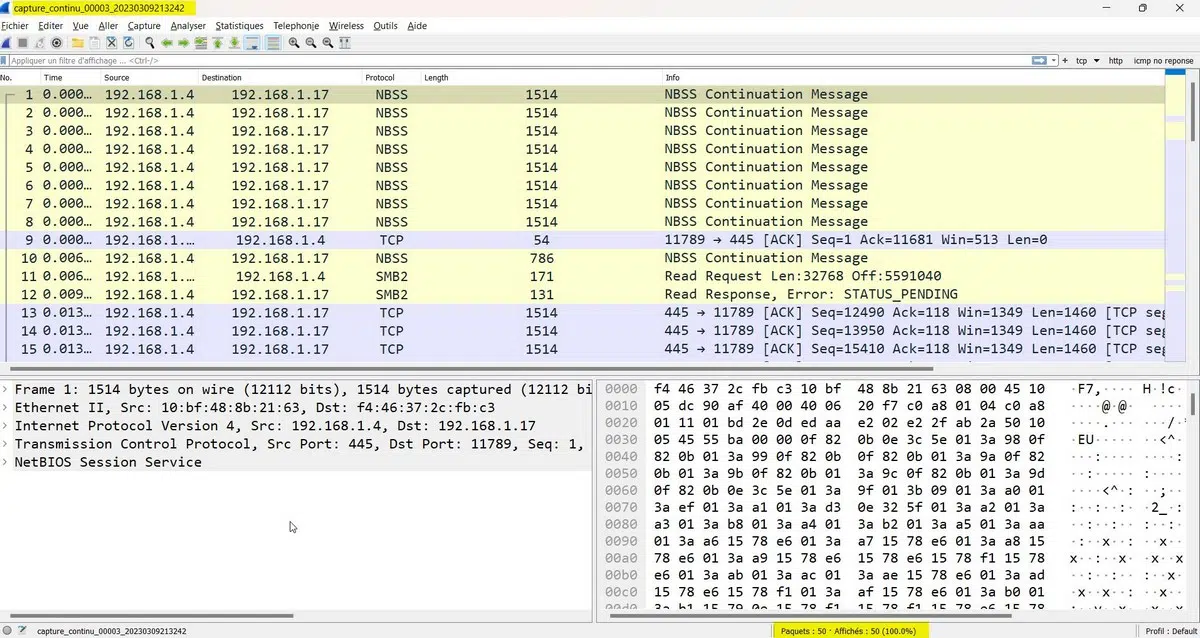Open the Statistiques menu
Screen dimensions: 1200x638
pyautogui.click(x=239, y=25)
